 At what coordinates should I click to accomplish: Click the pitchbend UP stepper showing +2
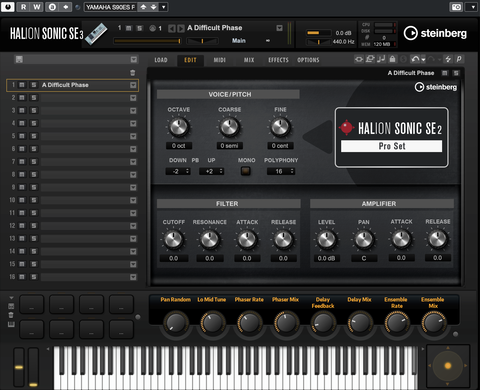click(211, 171)
